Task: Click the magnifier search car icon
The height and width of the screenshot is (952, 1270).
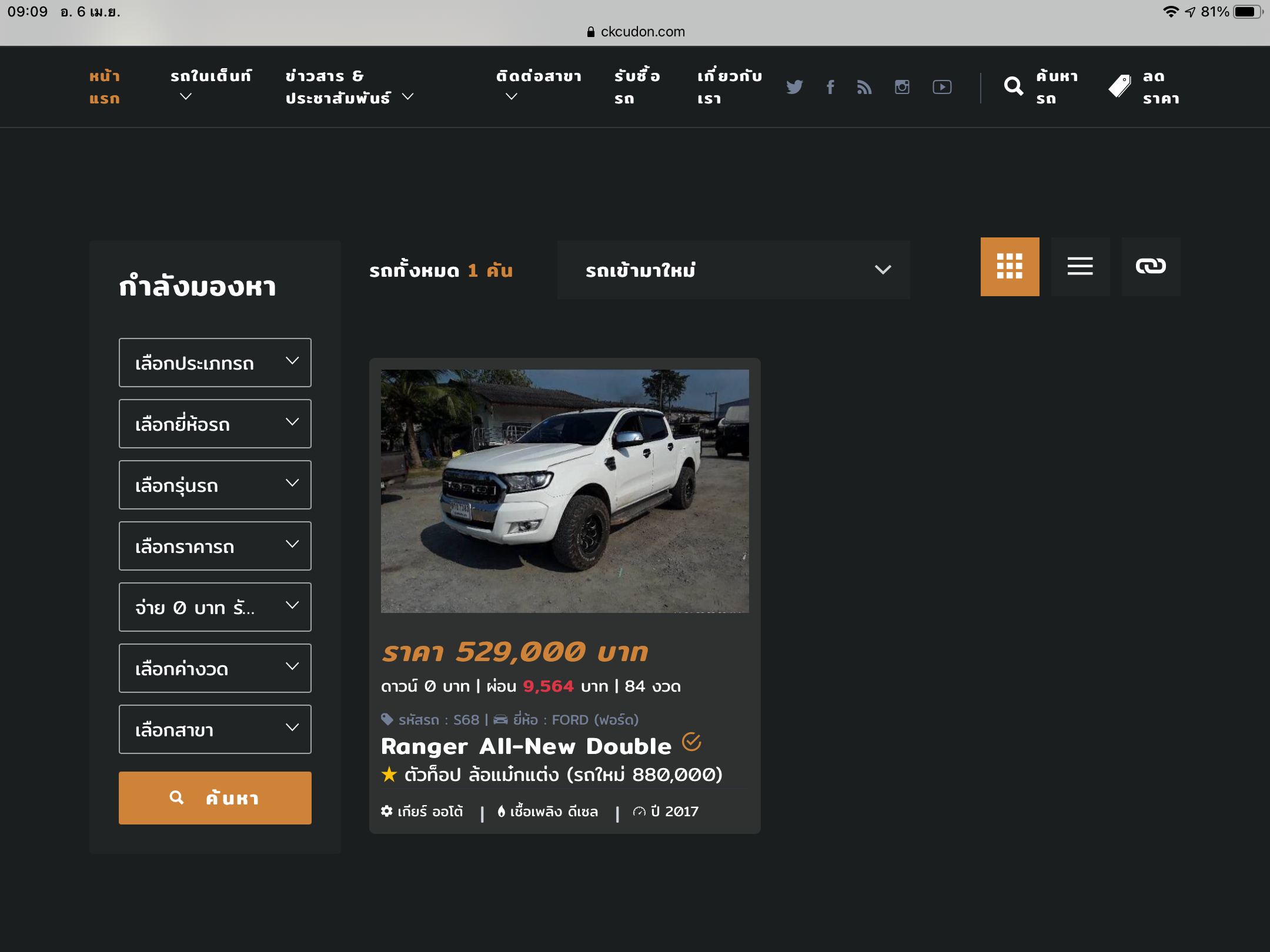Action: (1013, 87)
